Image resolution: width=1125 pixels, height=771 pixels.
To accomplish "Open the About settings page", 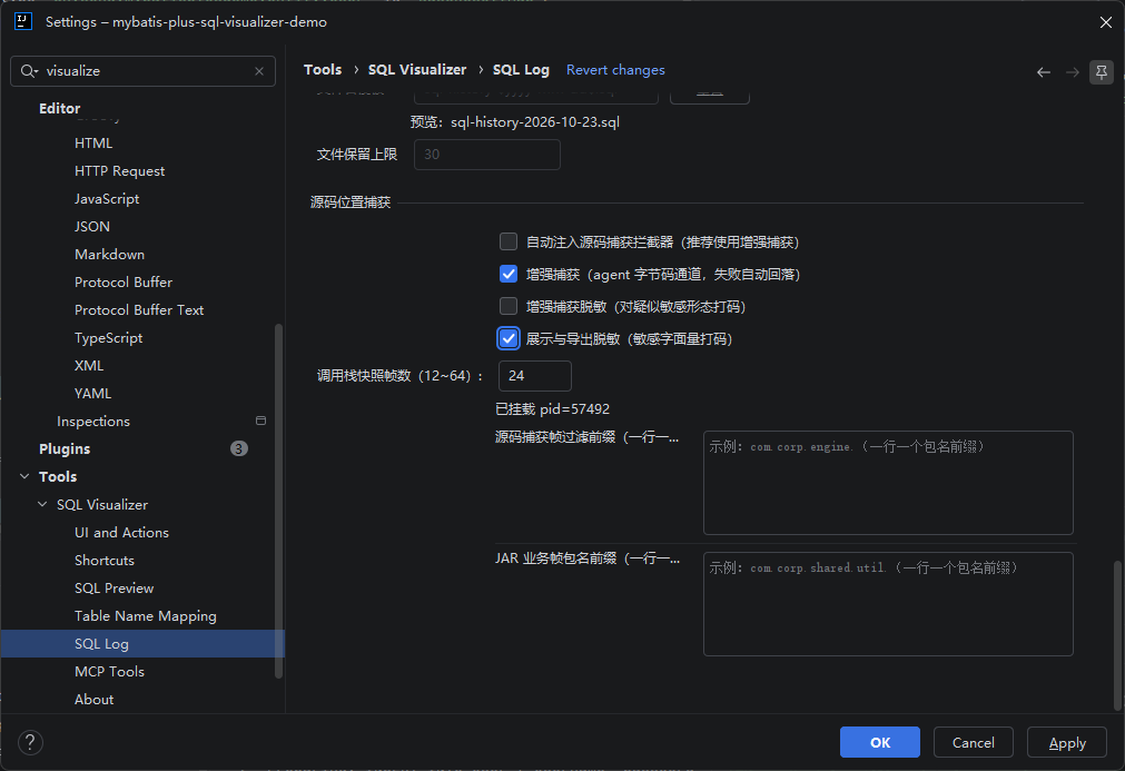I will click(x=94, y=700).
